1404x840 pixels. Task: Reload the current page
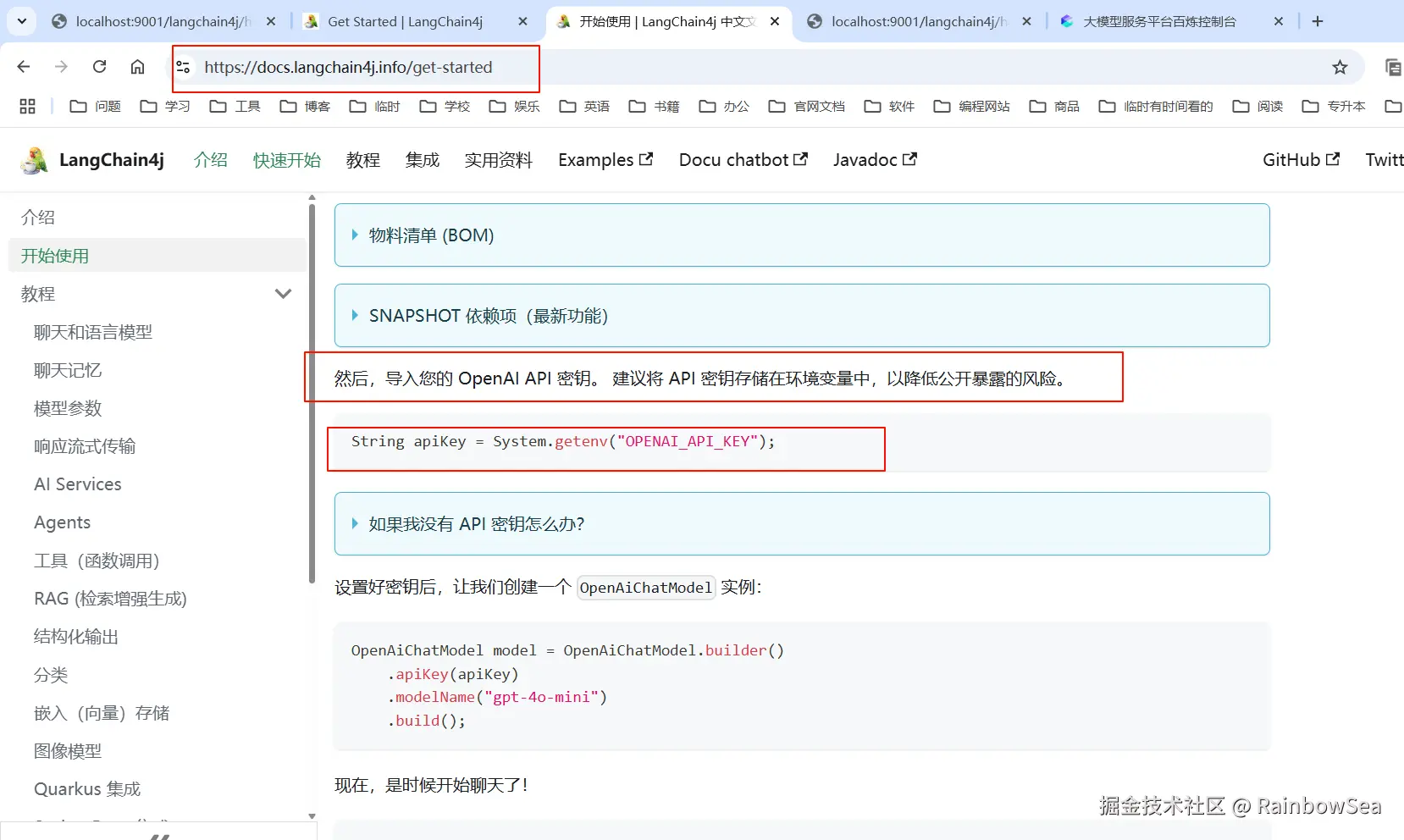coord(99,67)
